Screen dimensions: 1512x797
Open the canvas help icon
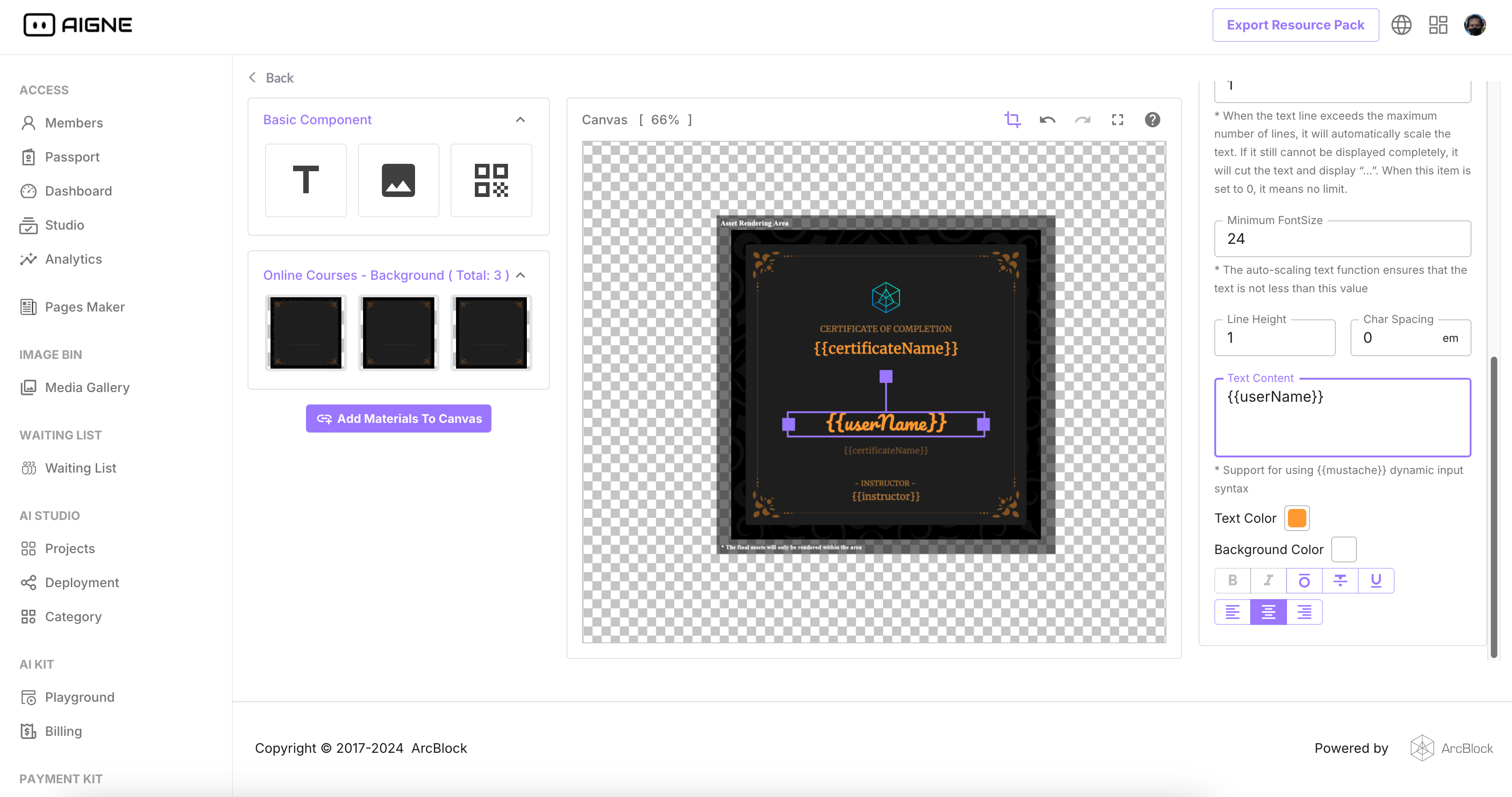(1152, 120)
